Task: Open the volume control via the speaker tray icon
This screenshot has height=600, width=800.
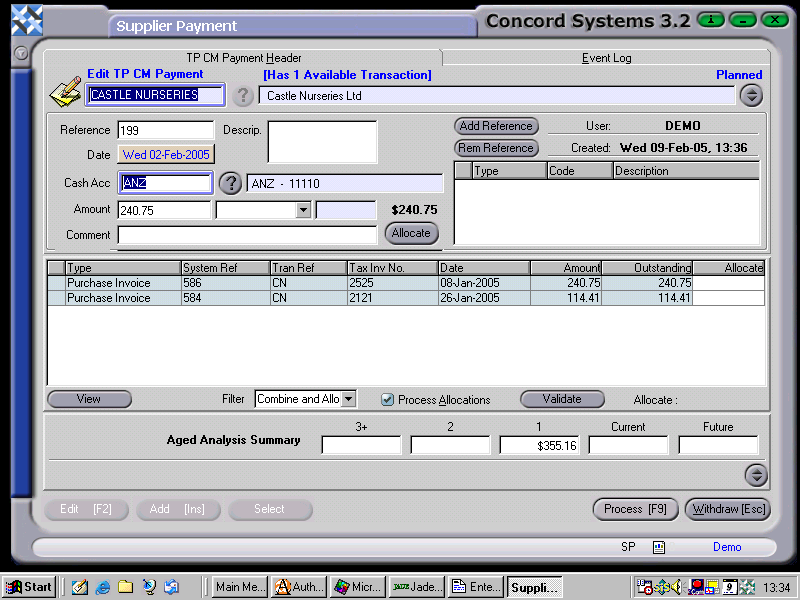Action: pos(677,587)
